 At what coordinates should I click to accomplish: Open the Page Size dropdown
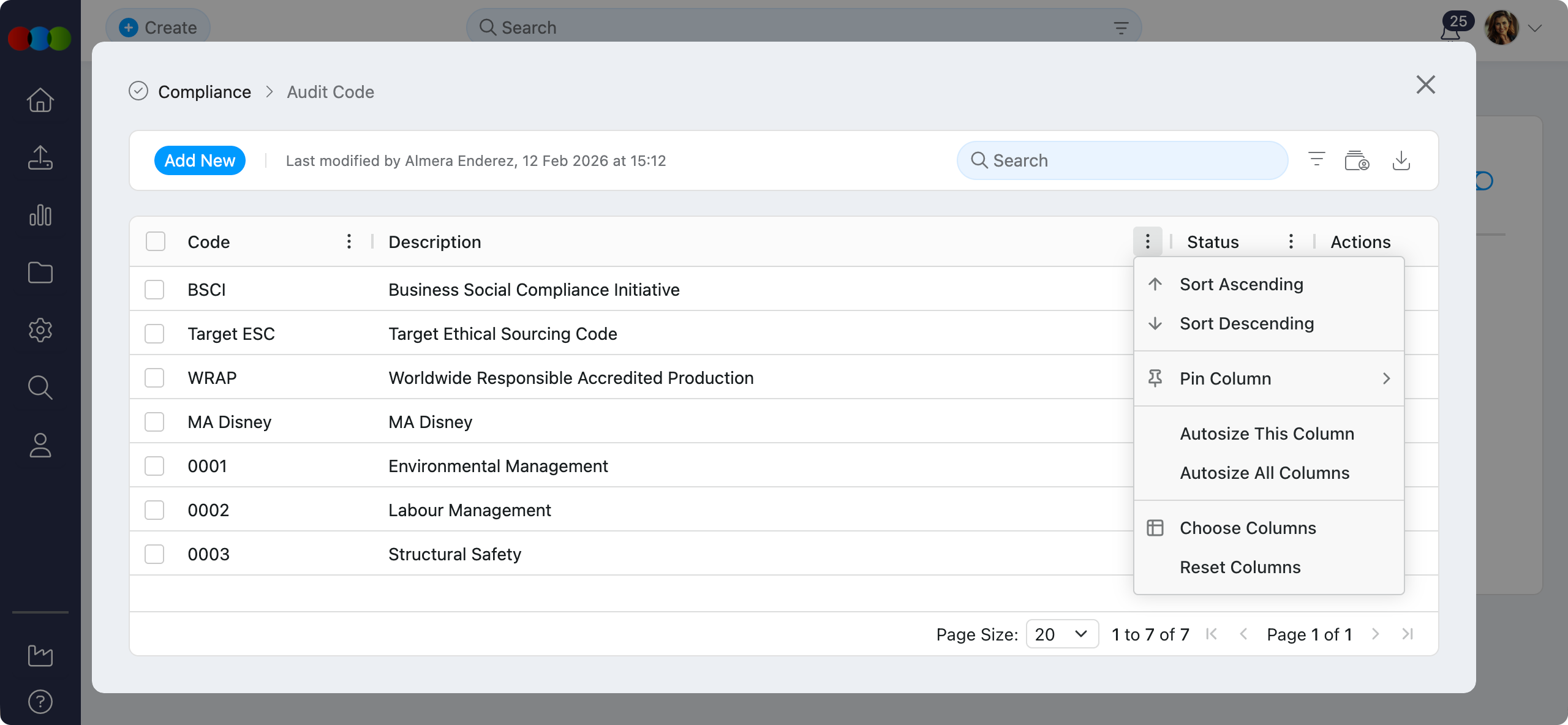coord(1063,634)
